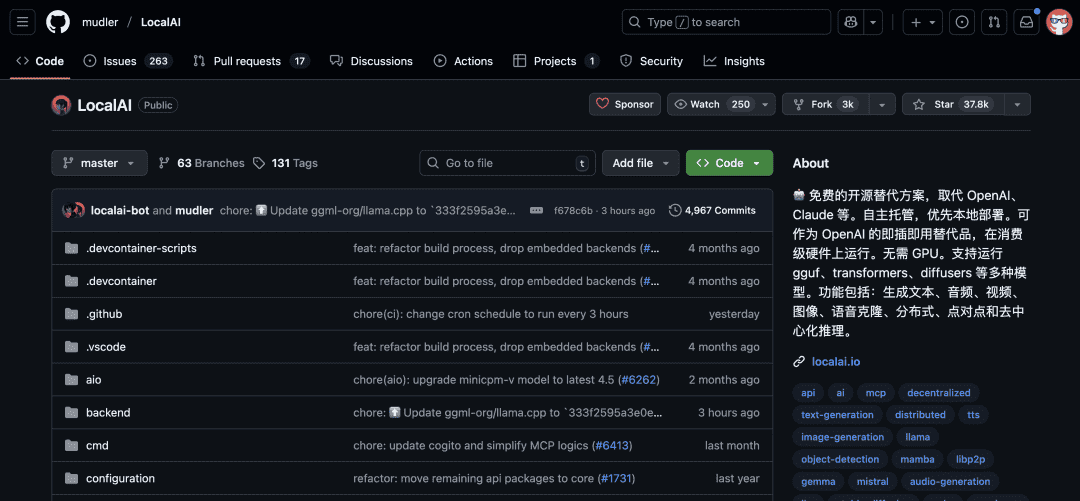Go to the GitHub homepage logo
This screenshot has width=1080, height=501.
coord(58,22)
